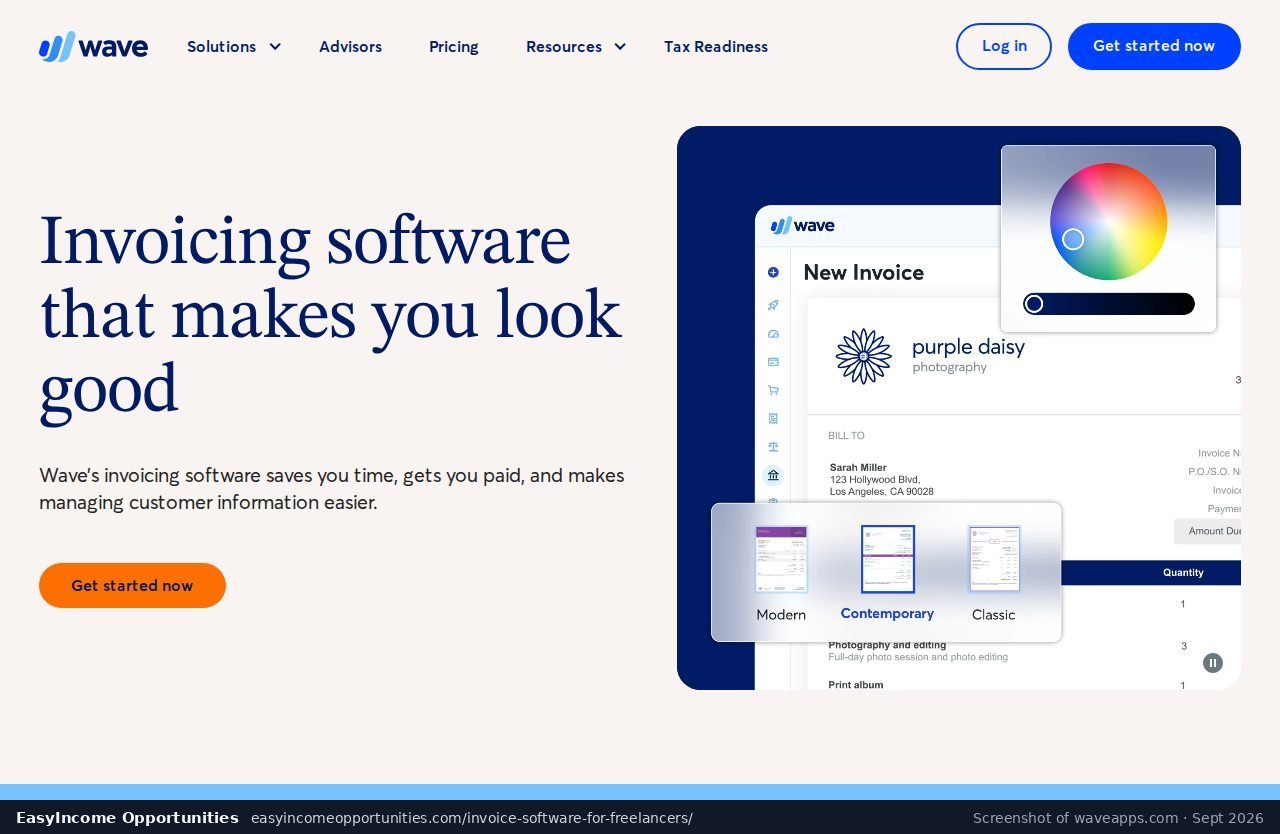Viewport: 1280px width, 834px height.
Task: Click the Log in button
Action: coord(1004,46)
